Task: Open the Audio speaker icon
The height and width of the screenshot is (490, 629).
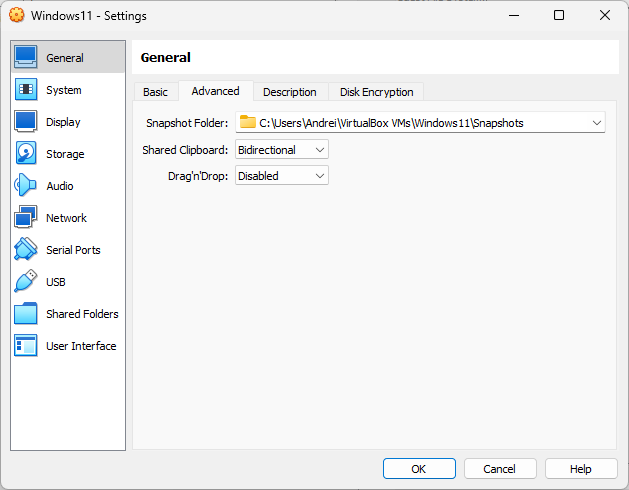Action: (25, 185)
